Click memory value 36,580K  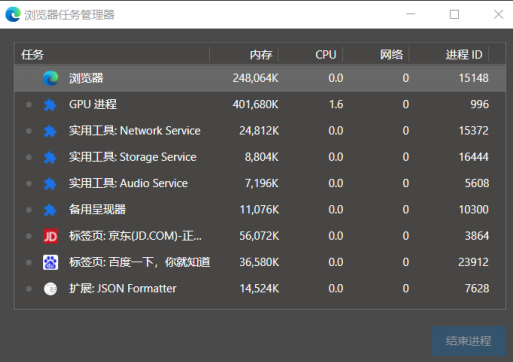tap(259, 263)
